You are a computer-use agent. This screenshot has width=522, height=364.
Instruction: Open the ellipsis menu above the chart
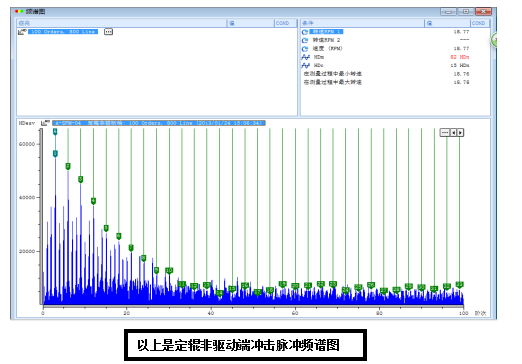click(x=445, y=133)
